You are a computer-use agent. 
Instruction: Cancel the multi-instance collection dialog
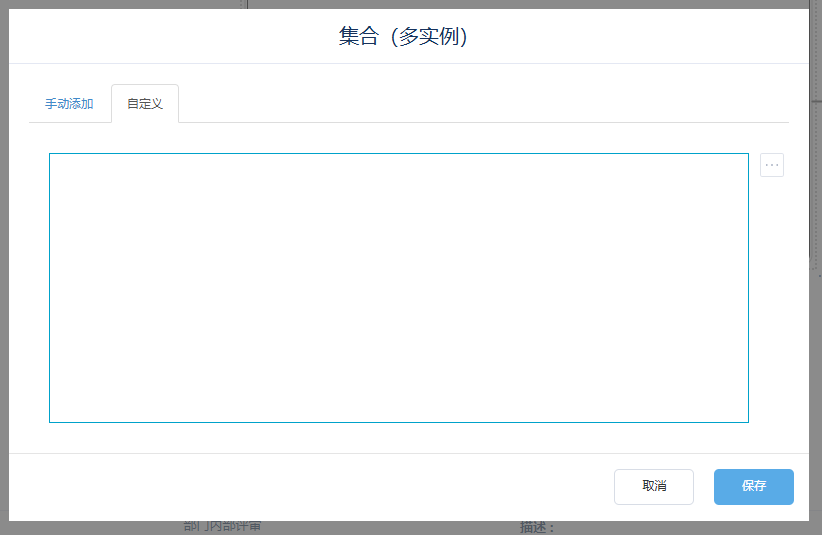(653, 486)
